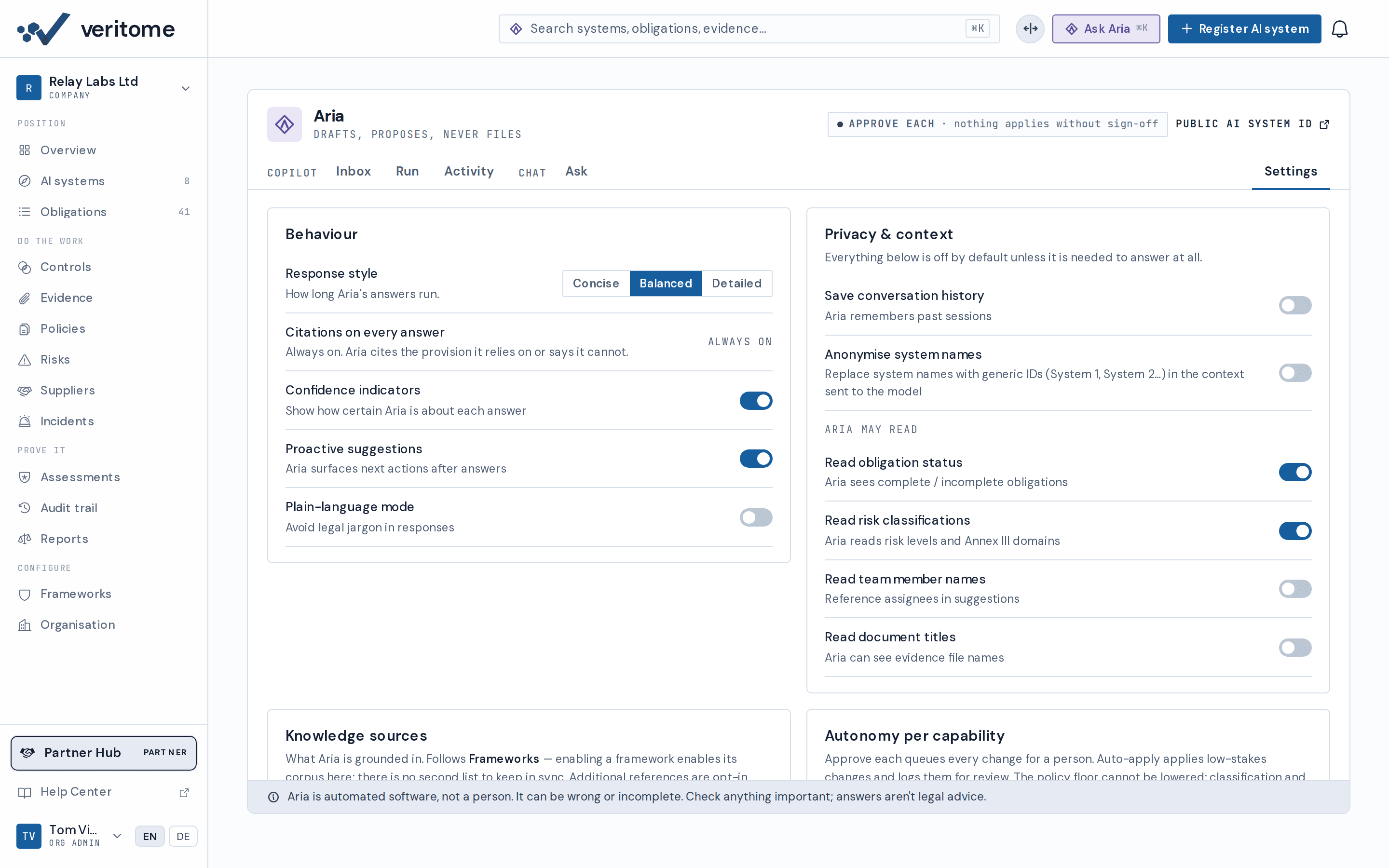Switch language to EN

(150, 837)
